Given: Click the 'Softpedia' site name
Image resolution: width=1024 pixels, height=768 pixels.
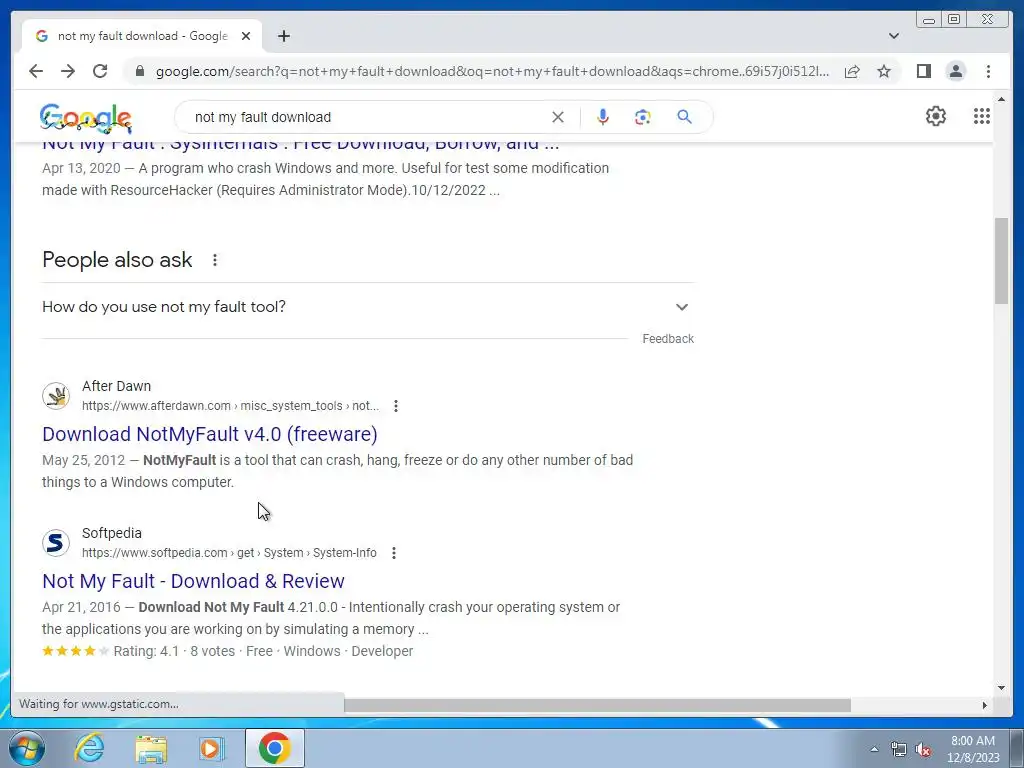Looking at the screenshot, I should 112,534.
